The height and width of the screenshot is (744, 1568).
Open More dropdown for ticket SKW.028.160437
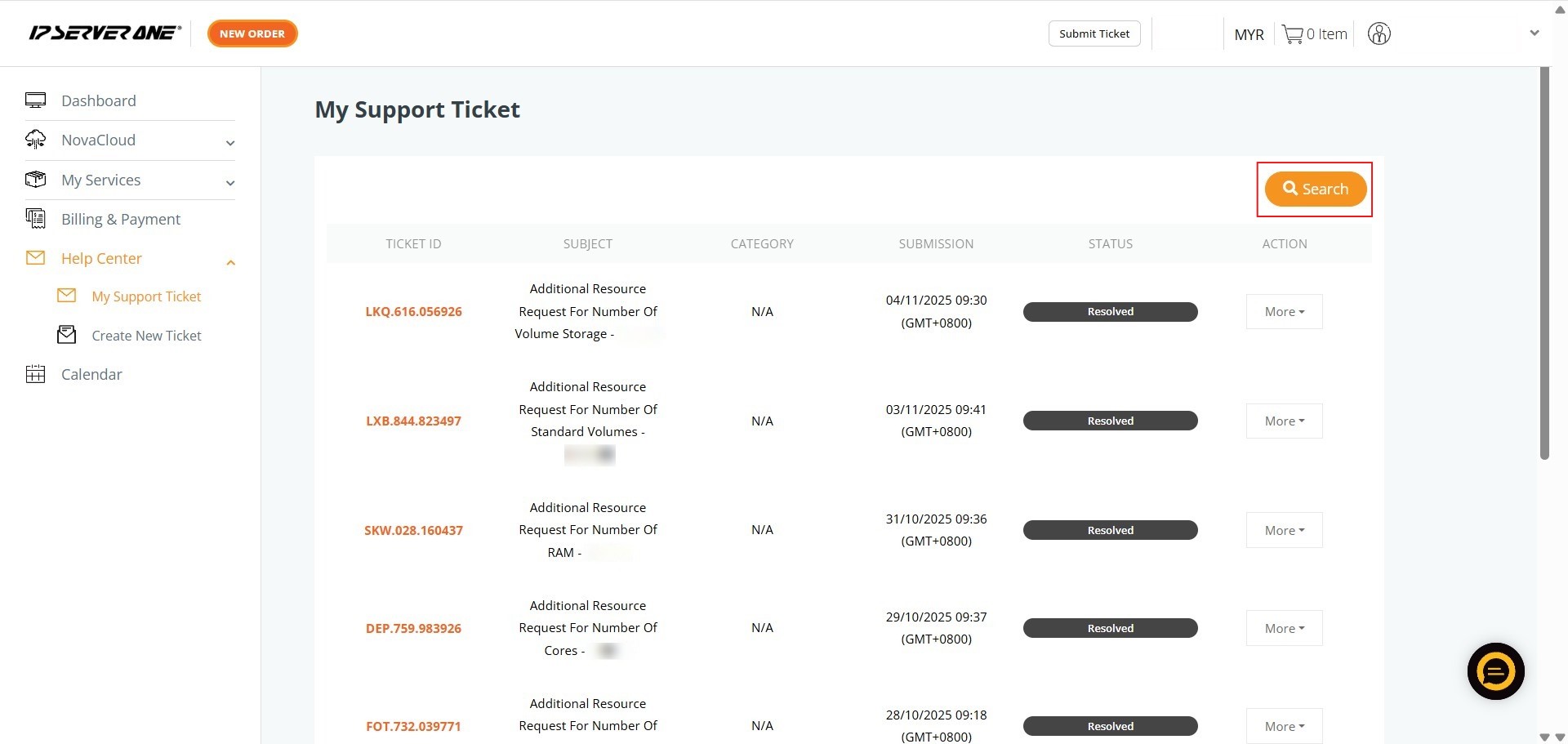1284,530
